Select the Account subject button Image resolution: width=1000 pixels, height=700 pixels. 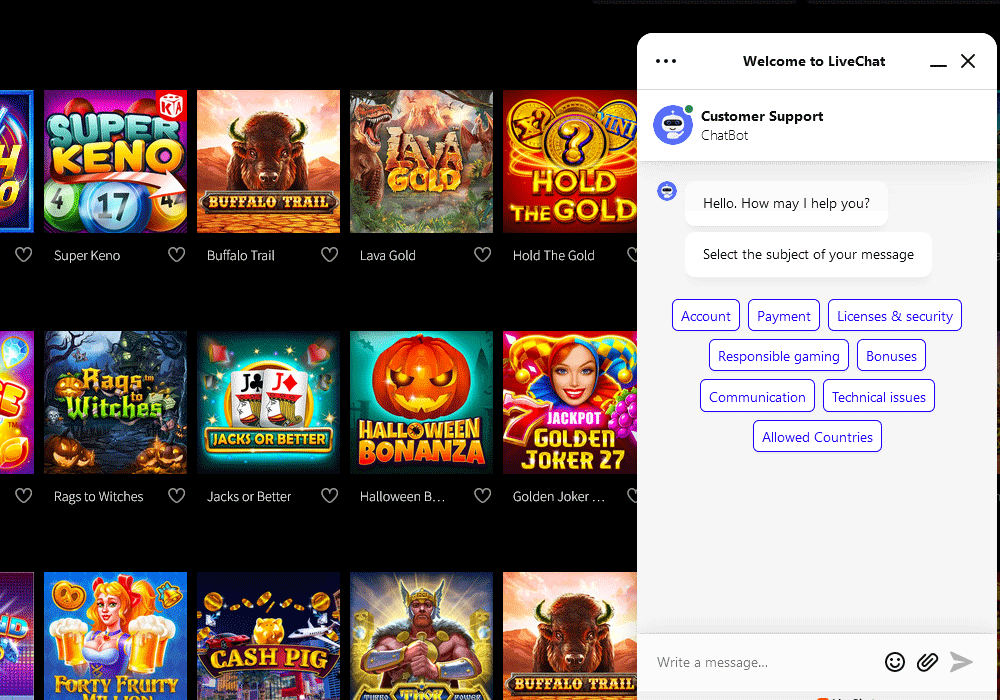click(705, 316)
